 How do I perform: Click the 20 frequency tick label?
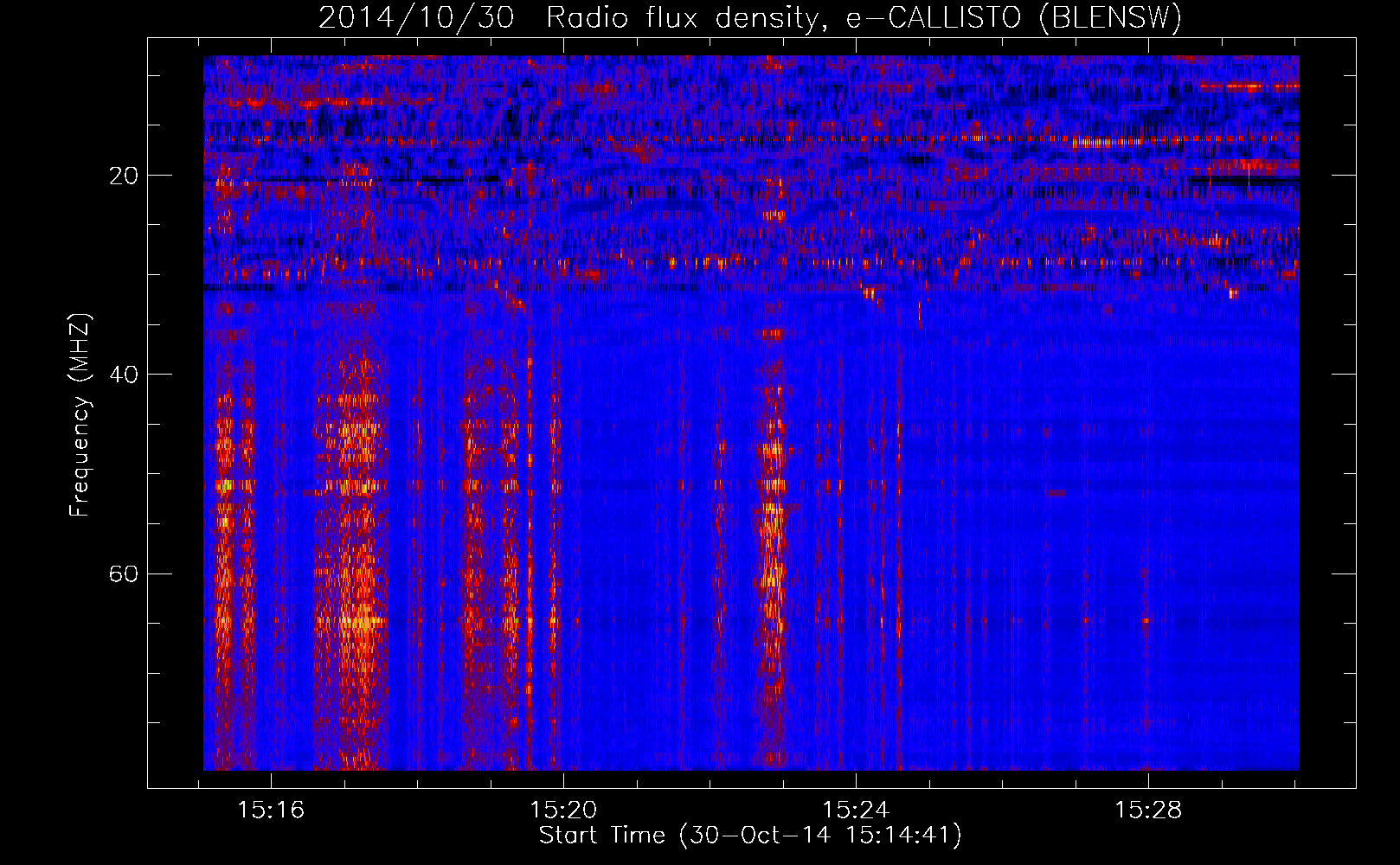[124, 176]
